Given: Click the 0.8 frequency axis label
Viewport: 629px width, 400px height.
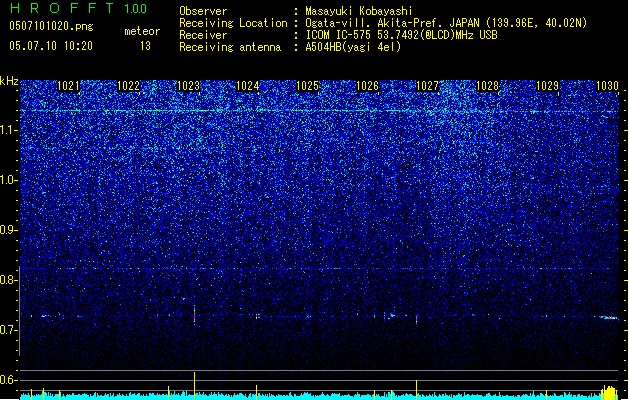Looking at the screenshot, I should tap(8, 280).
